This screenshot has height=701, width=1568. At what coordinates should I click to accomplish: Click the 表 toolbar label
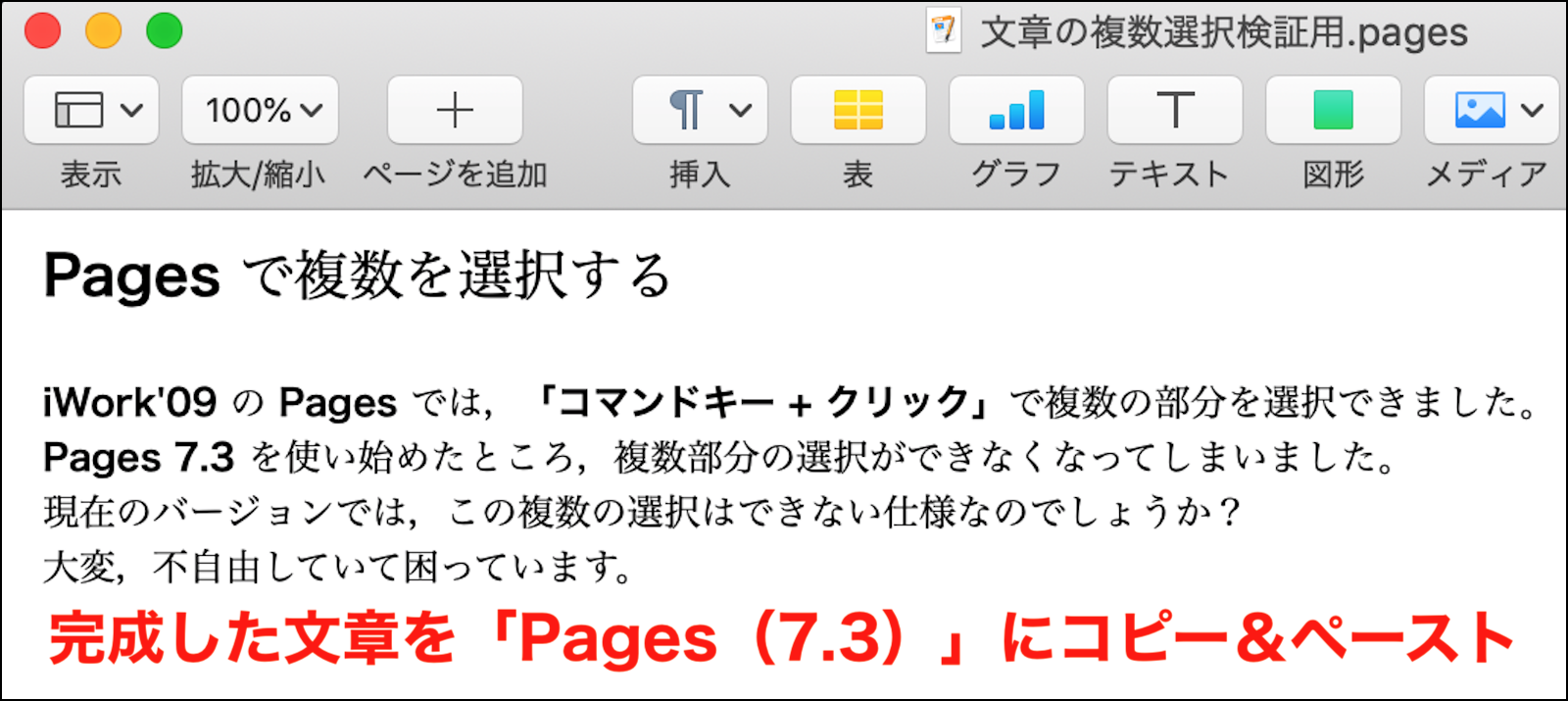tap(858, 175)
